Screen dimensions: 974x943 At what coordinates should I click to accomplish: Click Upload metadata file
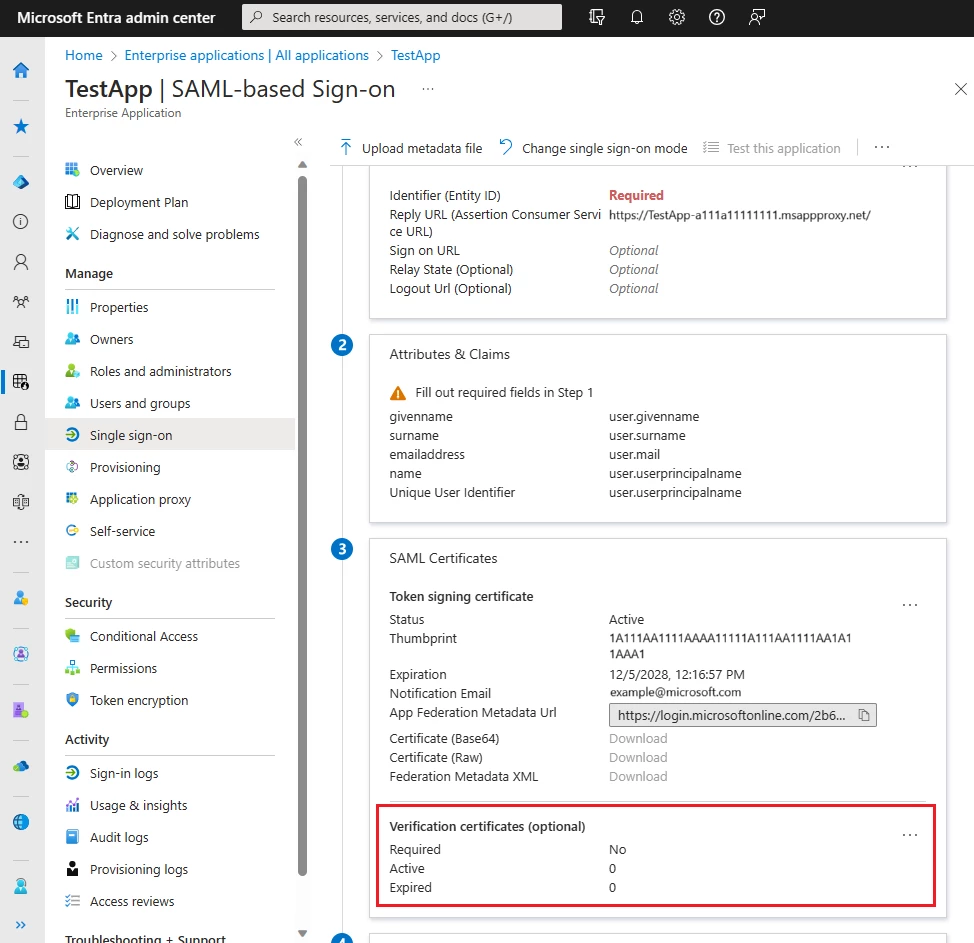[x=411, y=148]
